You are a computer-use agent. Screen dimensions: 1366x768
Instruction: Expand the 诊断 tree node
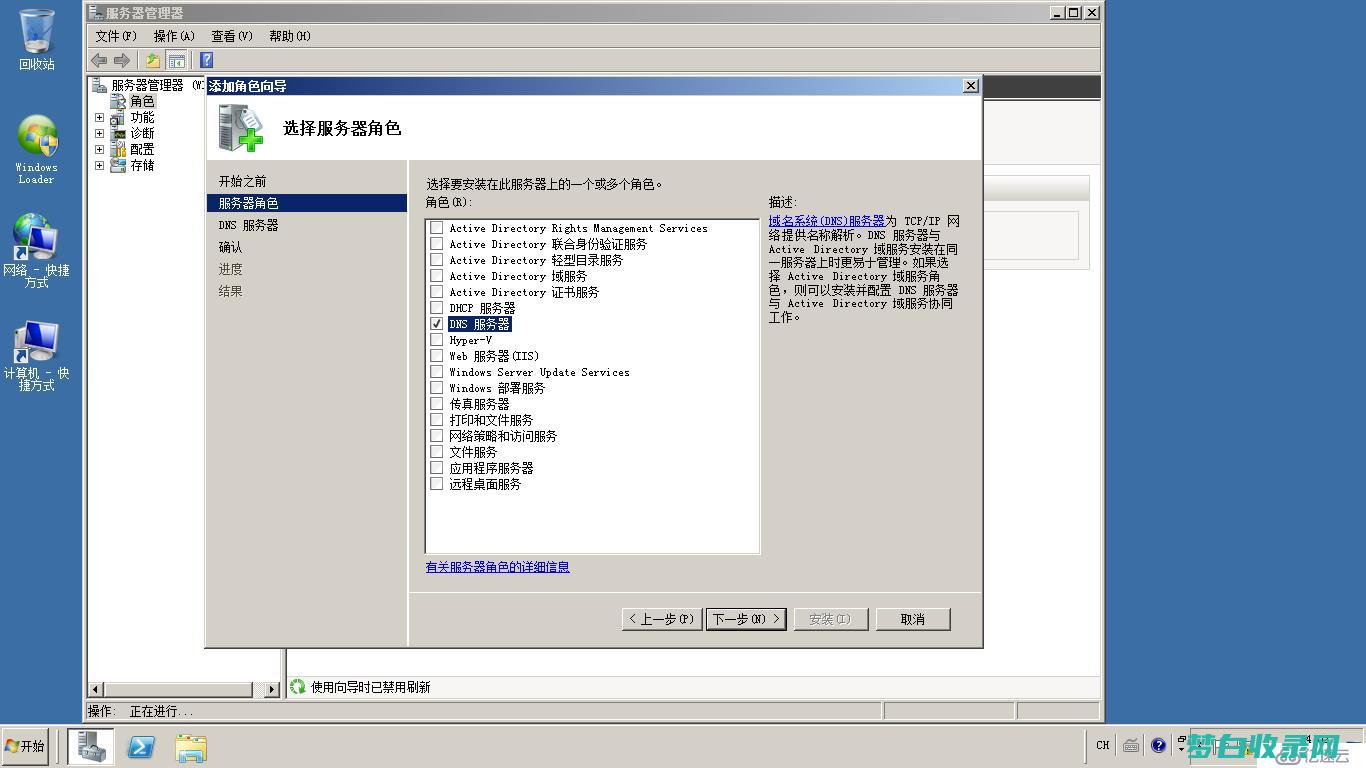(x=99, y=133)
